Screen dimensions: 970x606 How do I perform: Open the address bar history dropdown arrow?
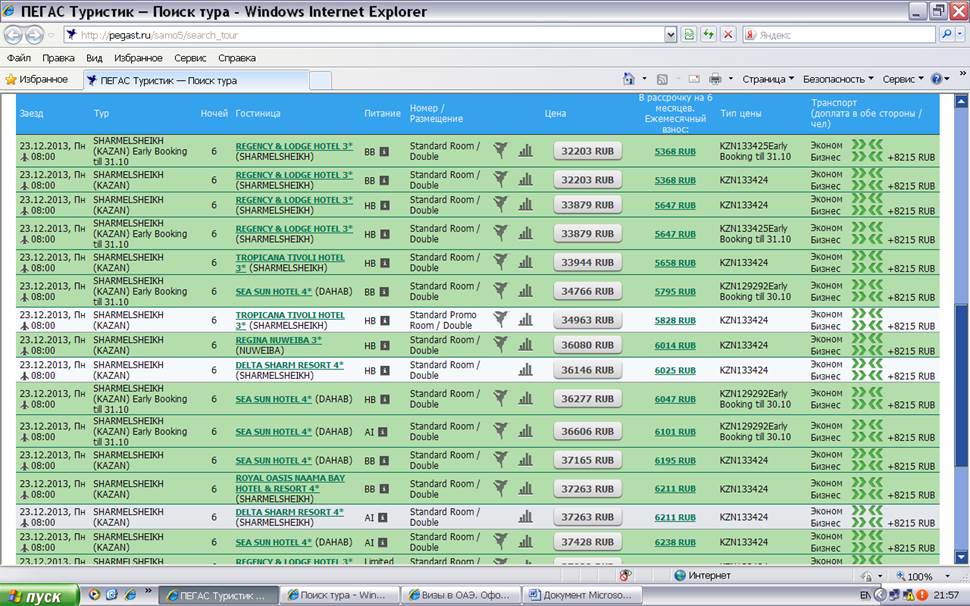[x=671, y=35]
